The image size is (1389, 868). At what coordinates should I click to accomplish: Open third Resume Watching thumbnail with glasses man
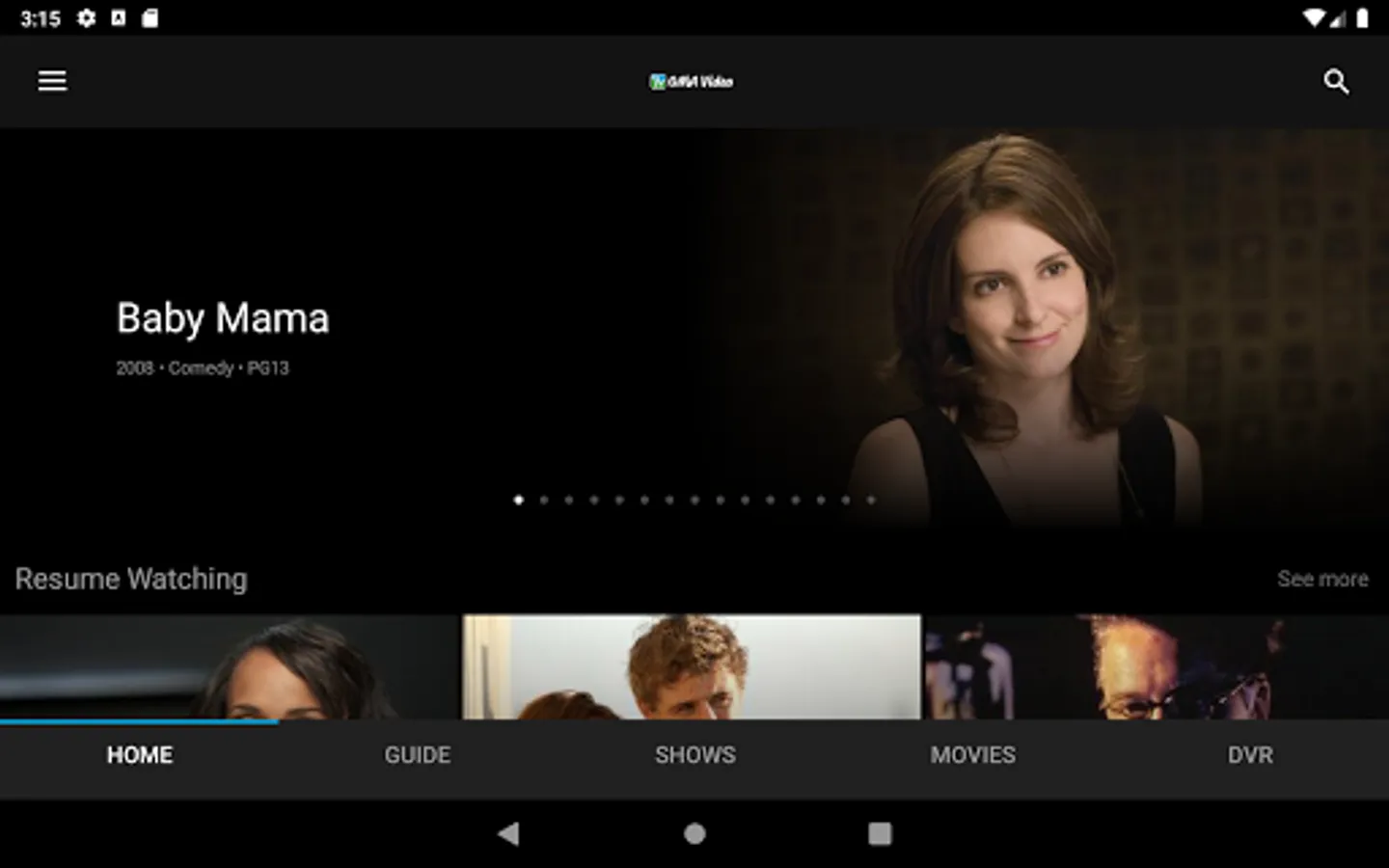pos(1157,667)
